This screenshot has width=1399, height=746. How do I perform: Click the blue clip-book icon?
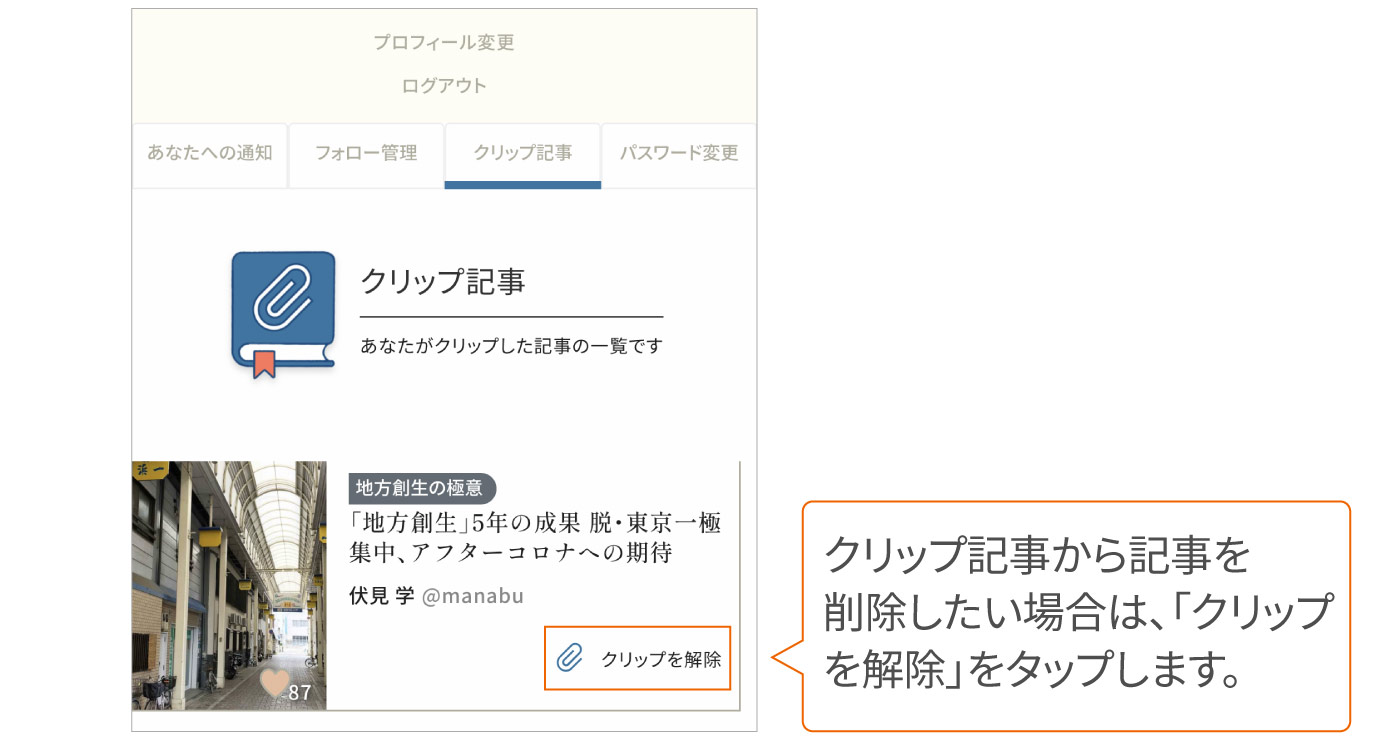pos(283,314)
